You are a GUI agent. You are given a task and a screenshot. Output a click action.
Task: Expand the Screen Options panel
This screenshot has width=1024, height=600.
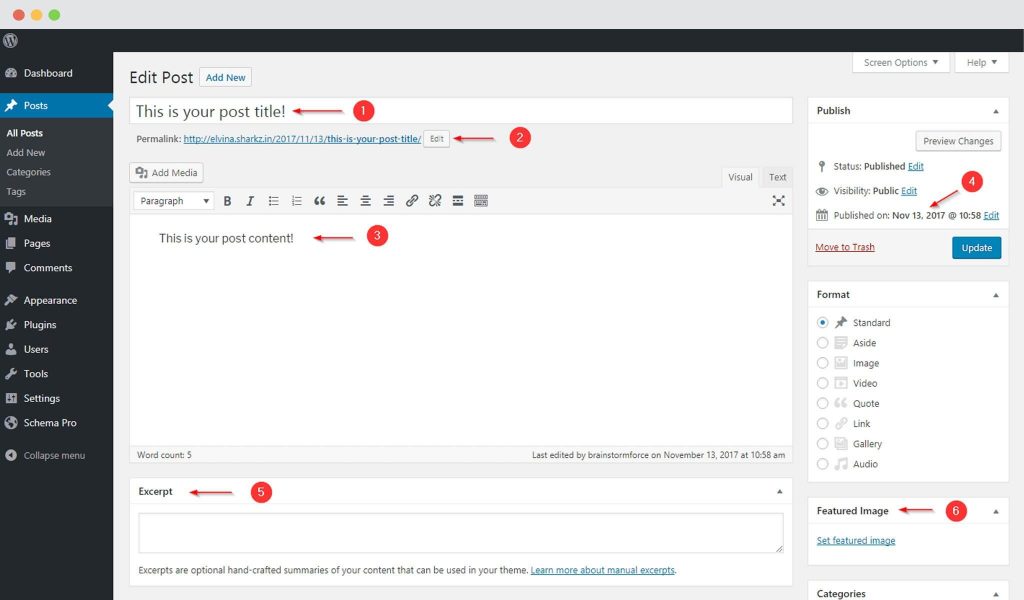click(901, 62)
